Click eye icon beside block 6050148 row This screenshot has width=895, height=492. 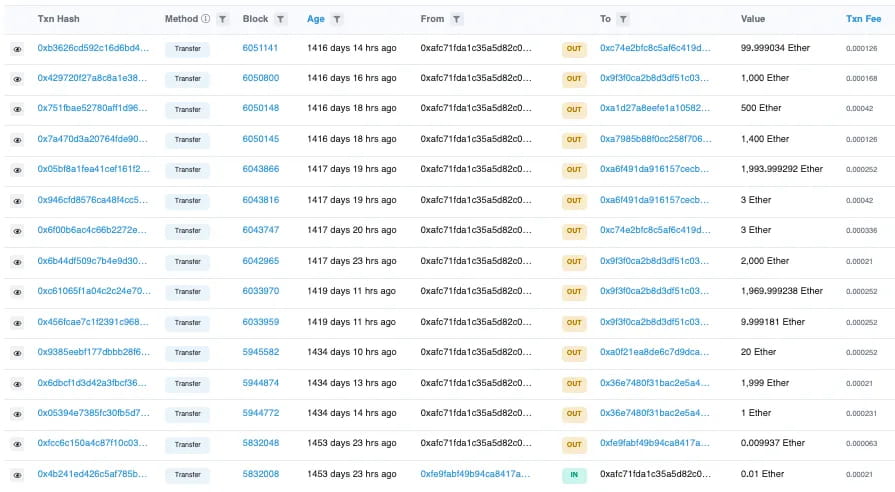pos(17,109)
